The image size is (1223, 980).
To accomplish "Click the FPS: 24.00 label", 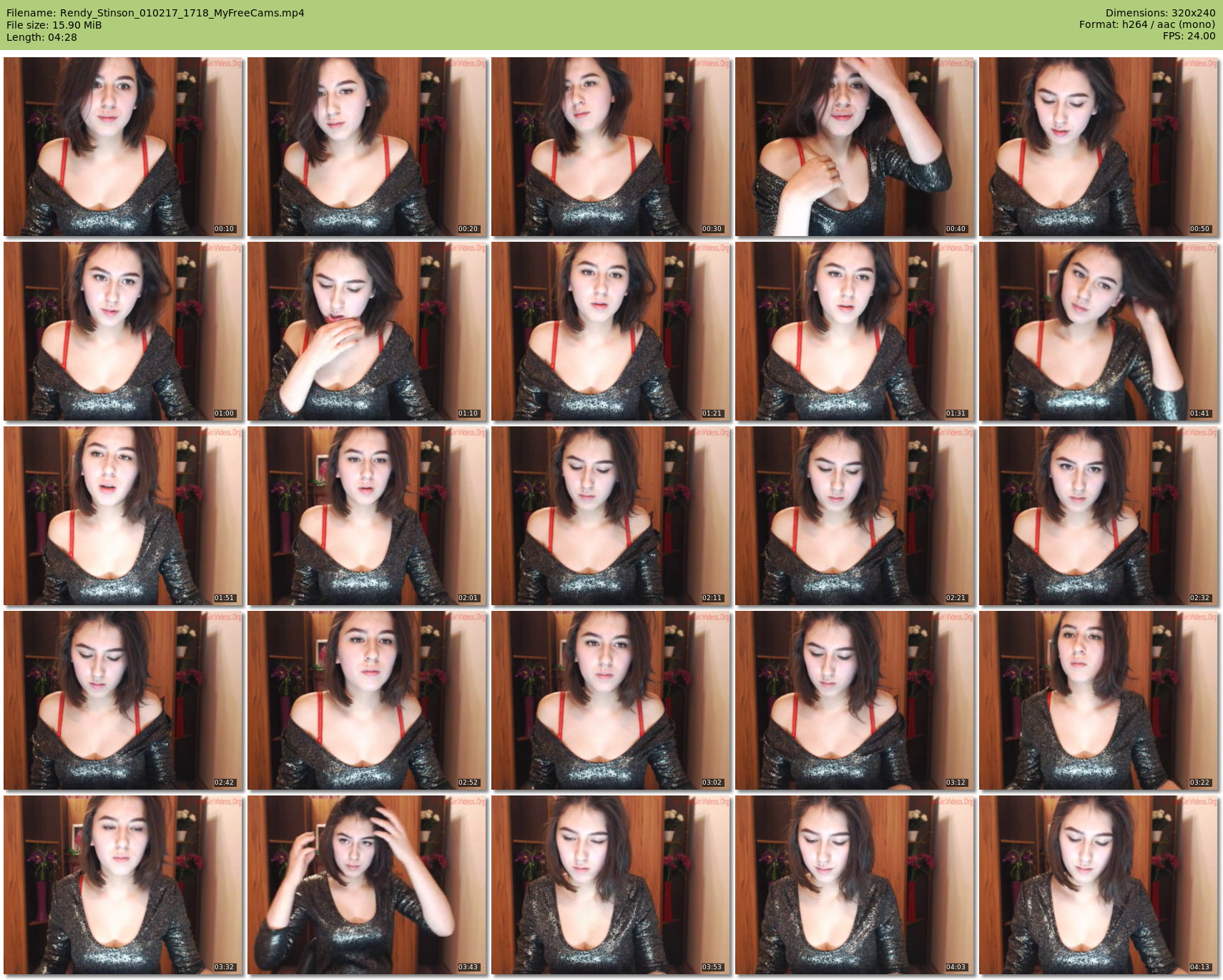I will click(x=1189, y=36).
